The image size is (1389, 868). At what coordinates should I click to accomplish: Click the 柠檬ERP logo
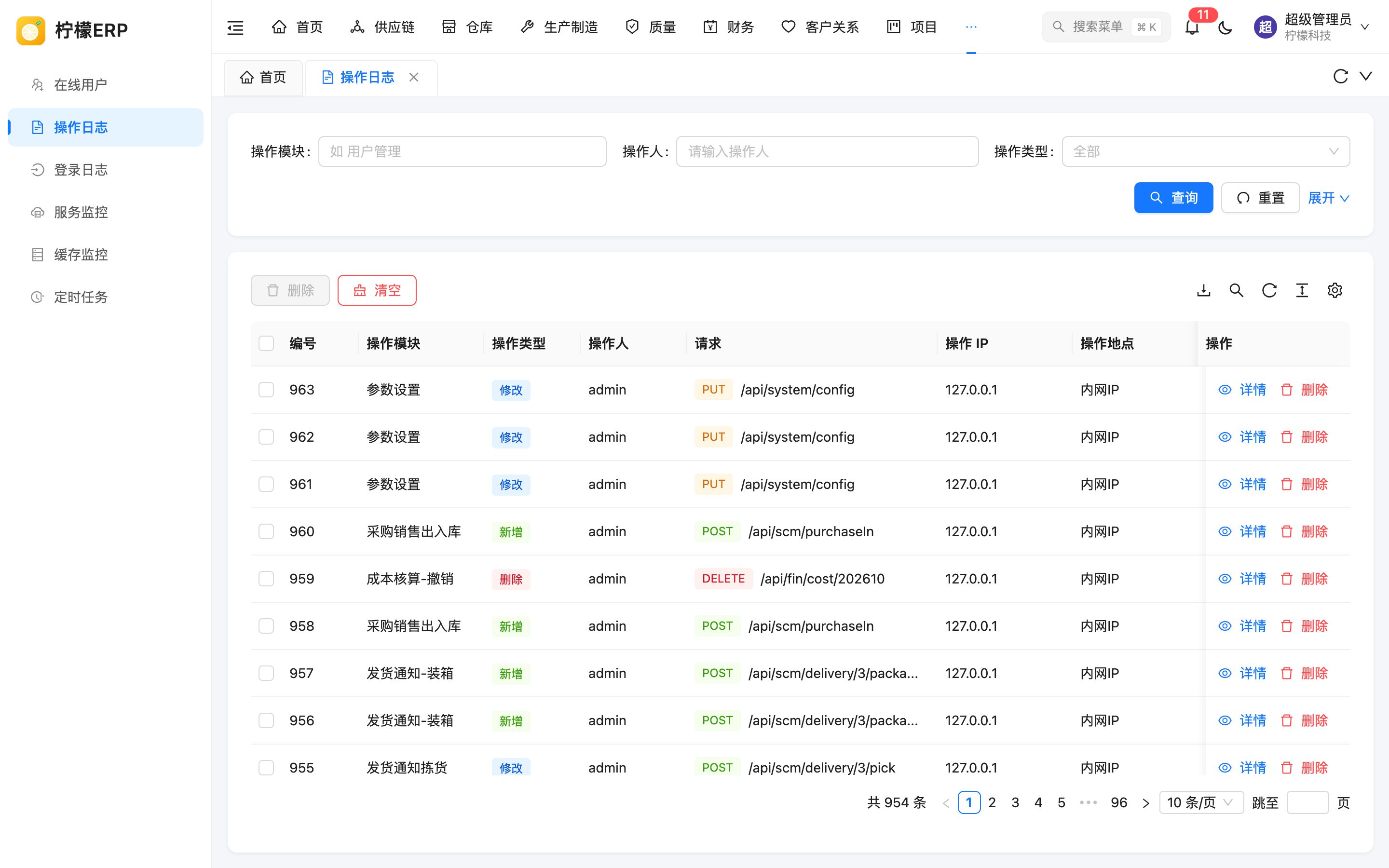[72, 30]
